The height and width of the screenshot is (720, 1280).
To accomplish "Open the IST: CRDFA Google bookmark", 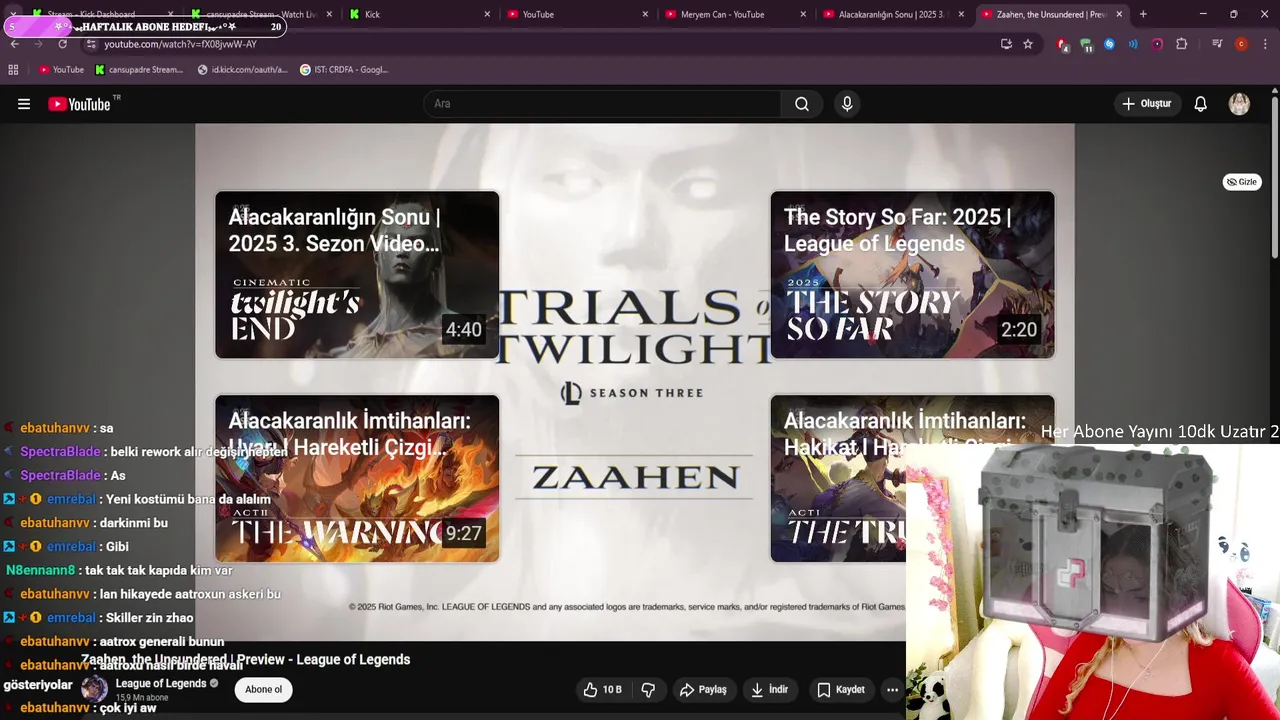I will point(344,70).
